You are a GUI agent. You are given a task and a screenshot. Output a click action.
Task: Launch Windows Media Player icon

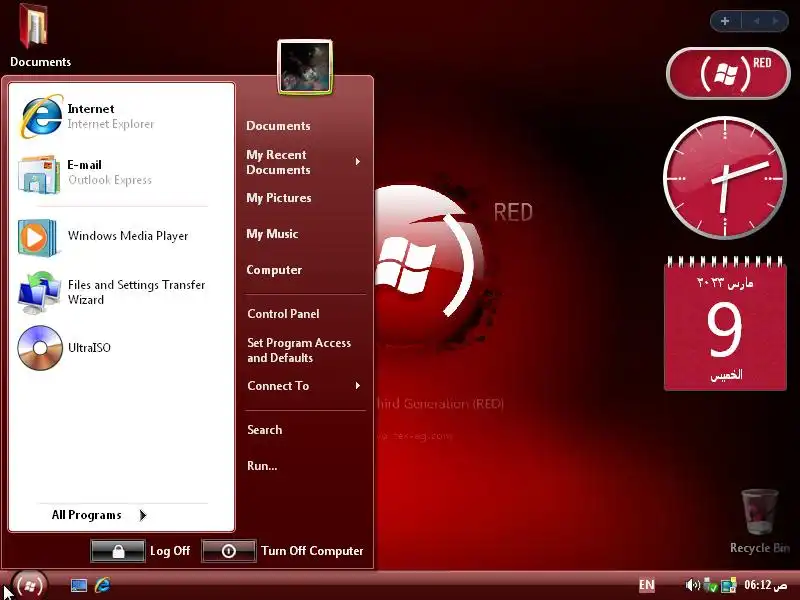coord(37,237)
